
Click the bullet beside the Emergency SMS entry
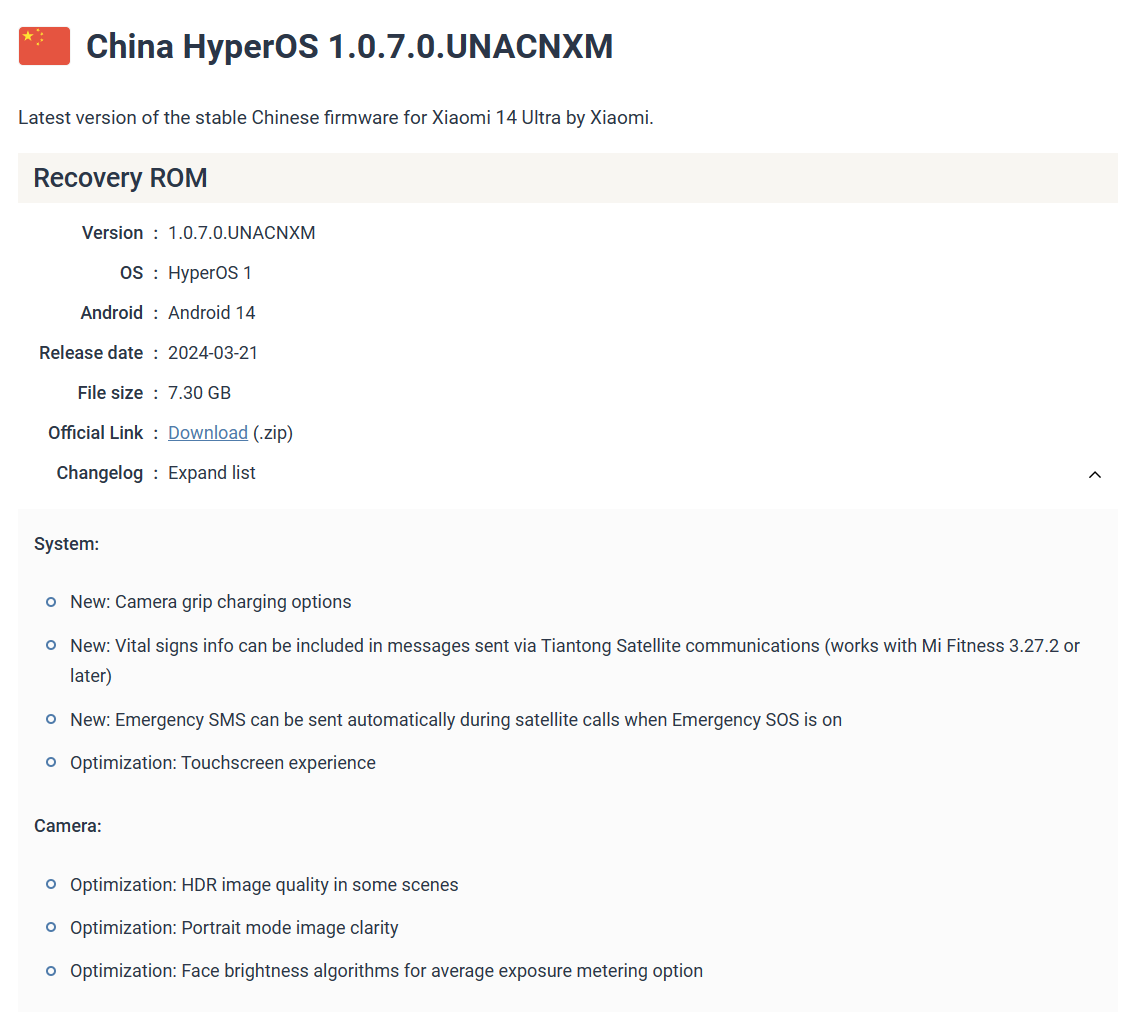click(51, 719)
